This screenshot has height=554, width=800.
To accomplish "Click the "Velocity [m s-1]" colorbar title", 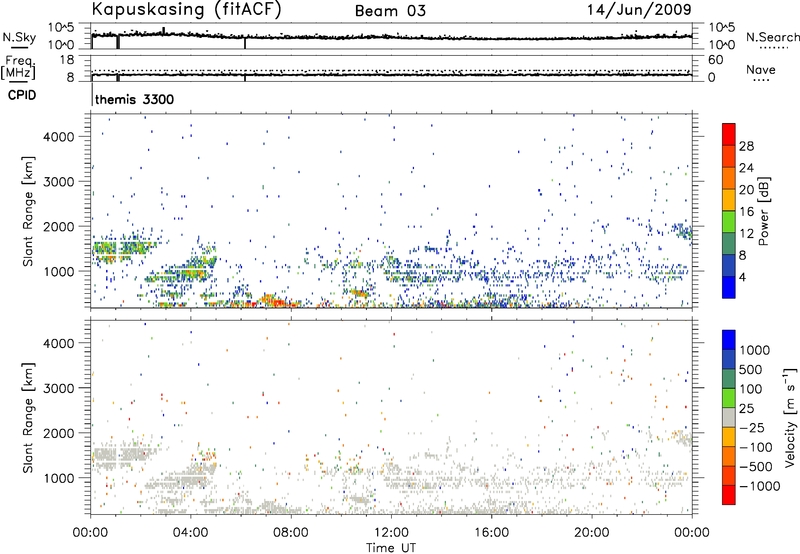I will click(x=790, y=417).
